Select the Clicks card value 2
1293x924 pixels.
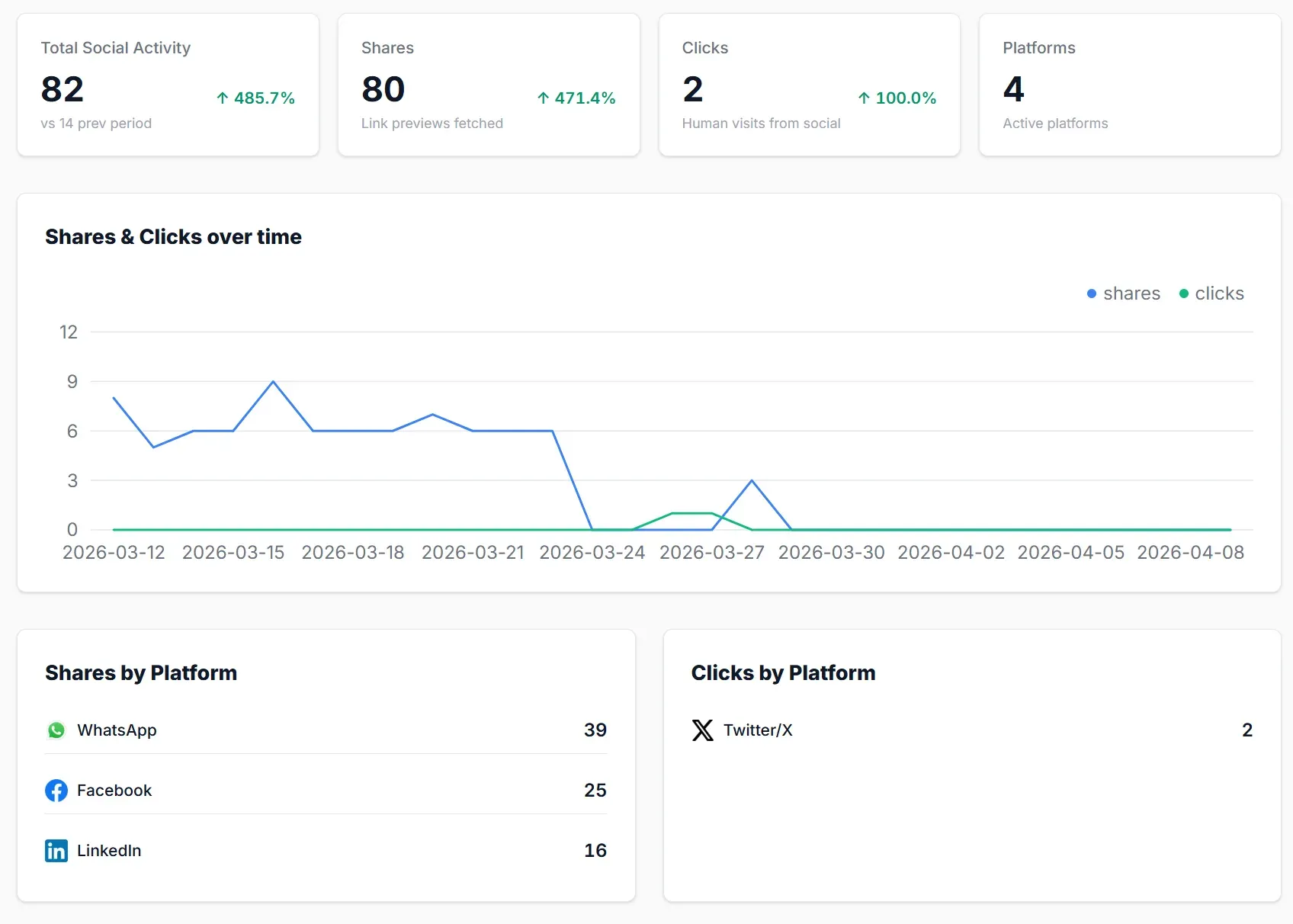pyautogui.click(x=693, y=89)
